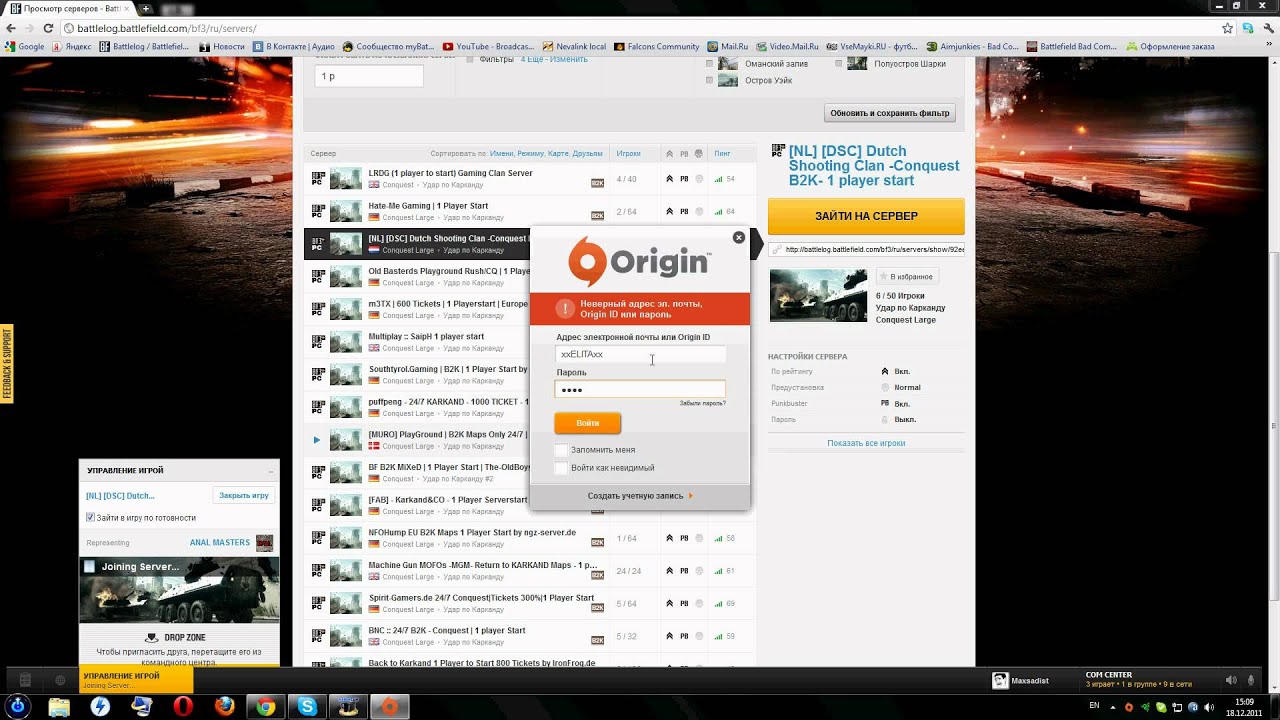Click the browser address bar
Viewport: 1280px width, 720px height.
point(640,28)
